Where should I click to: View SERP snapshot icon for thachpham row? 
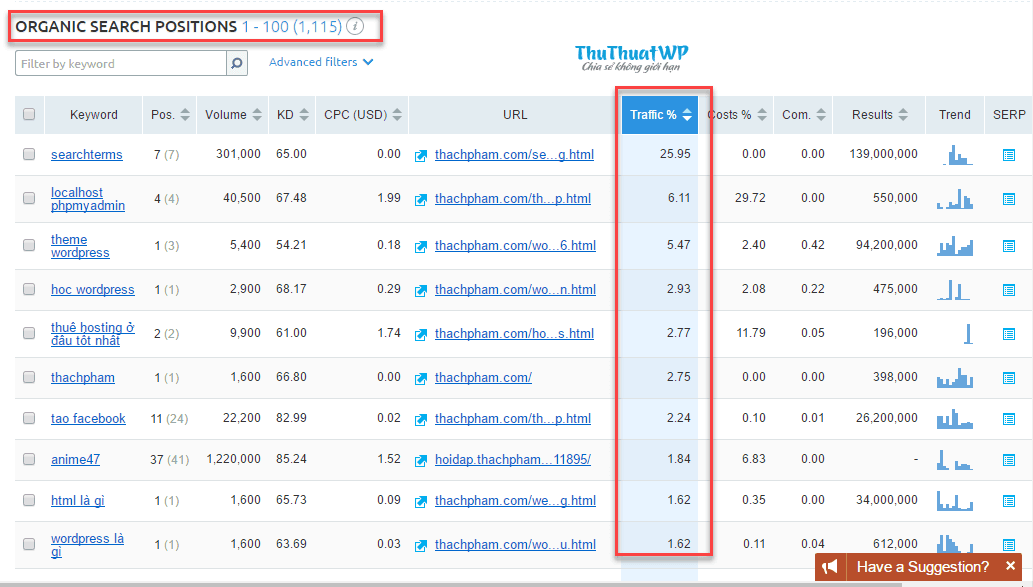click(x=1008, y=378)
